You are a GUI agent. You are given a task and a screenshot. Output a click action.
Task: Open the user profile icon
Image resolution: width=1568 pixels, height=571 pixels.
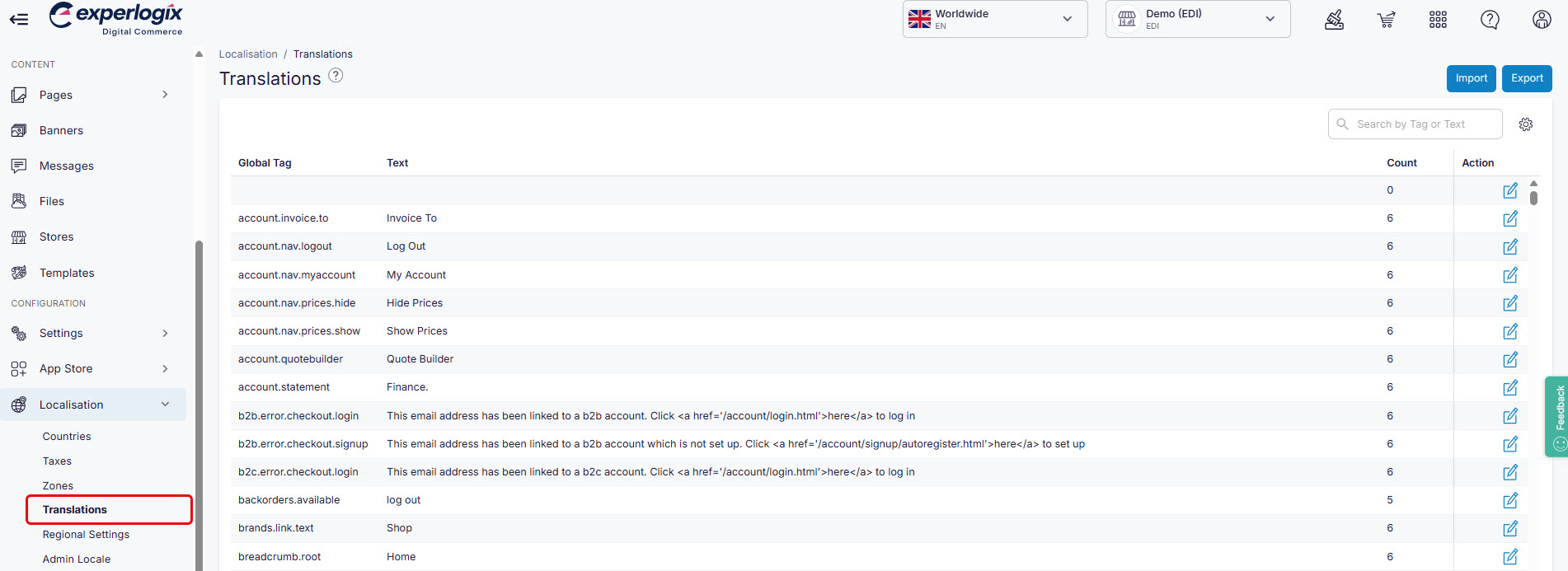coord(1542,20)
